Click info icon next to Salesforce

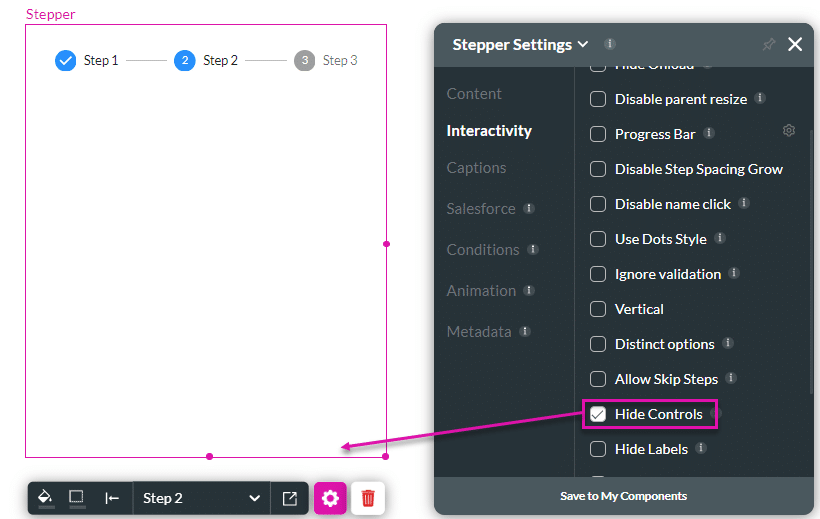[x=529, y=208]
